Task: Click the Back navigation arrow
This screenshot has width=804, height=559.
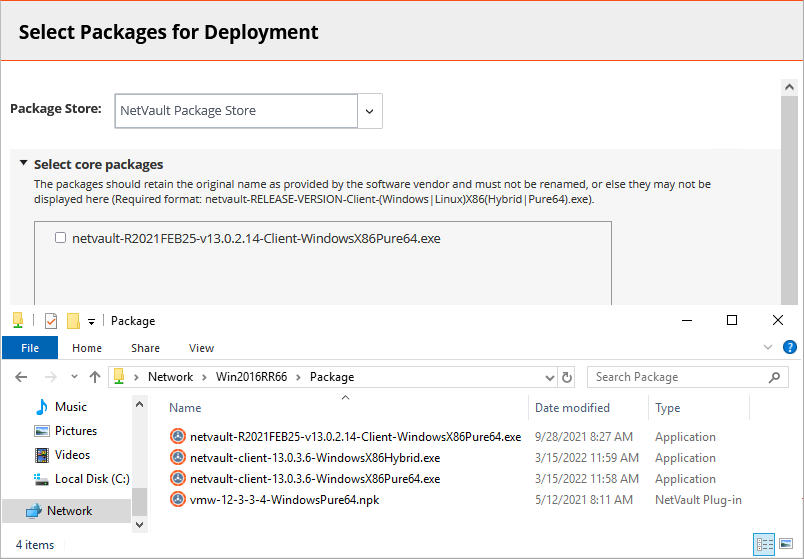Action: coord(21,377)
